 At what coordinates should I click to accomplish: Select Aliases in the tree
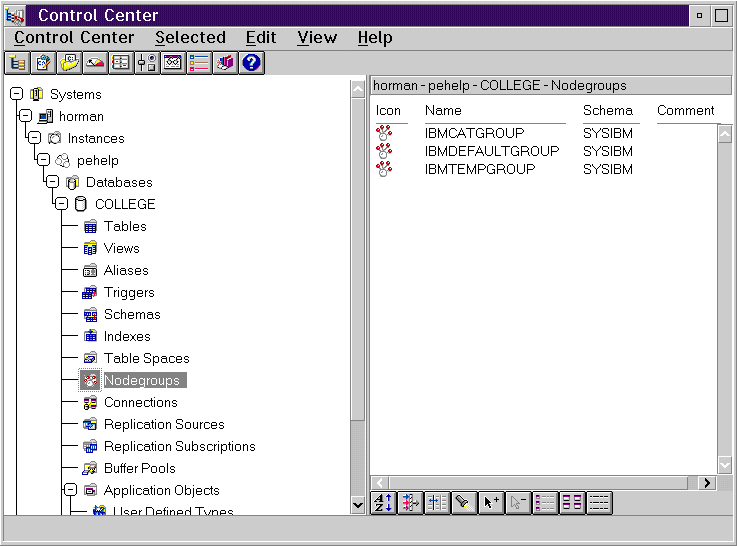tap(126, 270)
